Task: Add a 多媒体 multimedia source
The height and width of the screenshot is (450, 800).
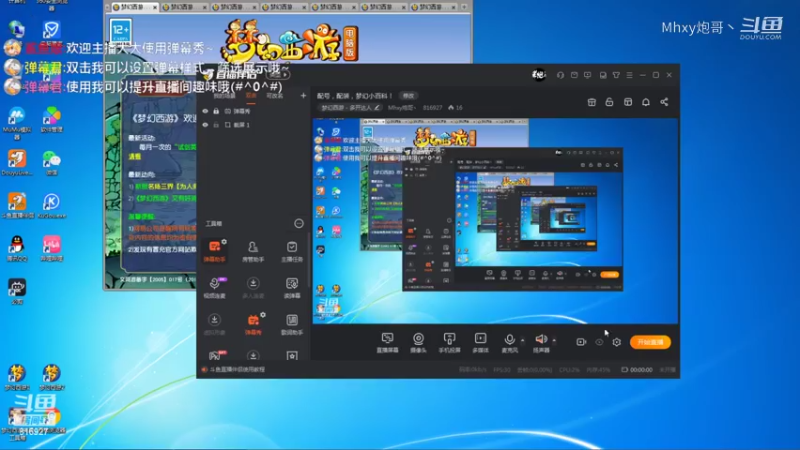Action: coord(480,342)
